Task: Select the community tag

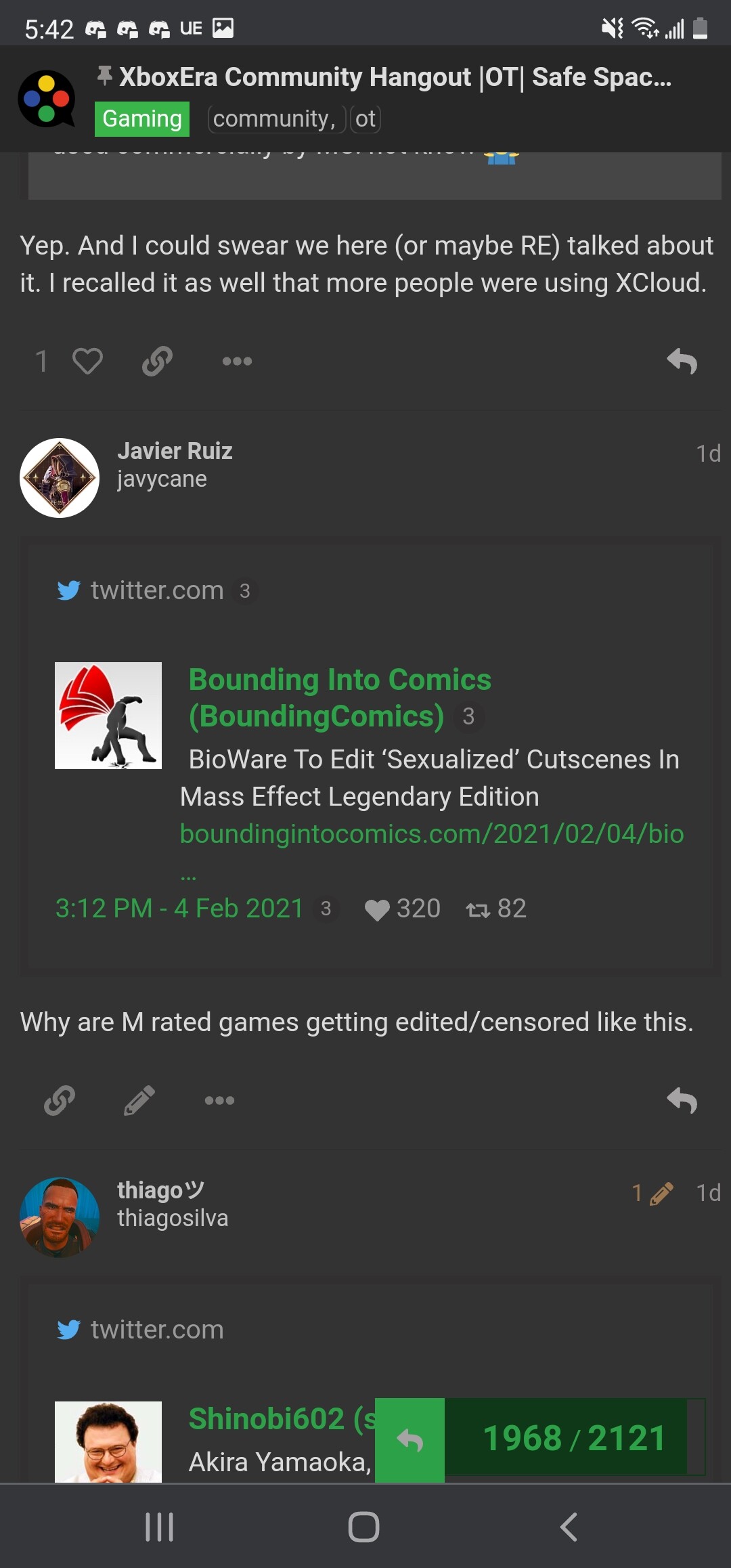Action: (x=274, y=119)
